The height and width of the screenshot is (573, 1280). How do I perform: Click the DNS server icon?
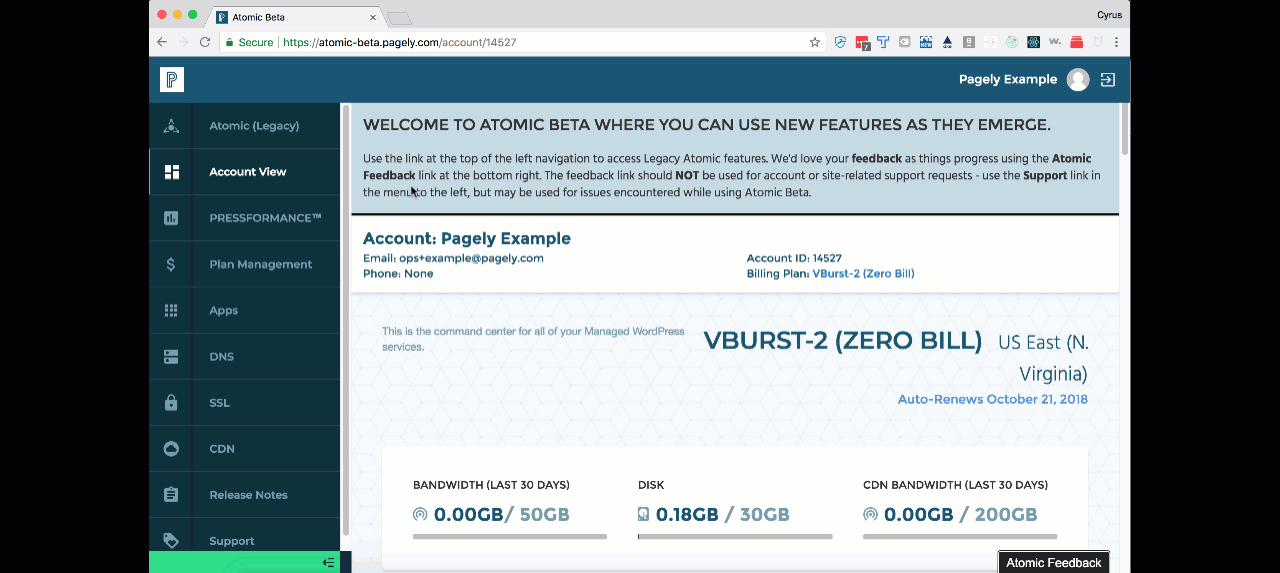171,356
